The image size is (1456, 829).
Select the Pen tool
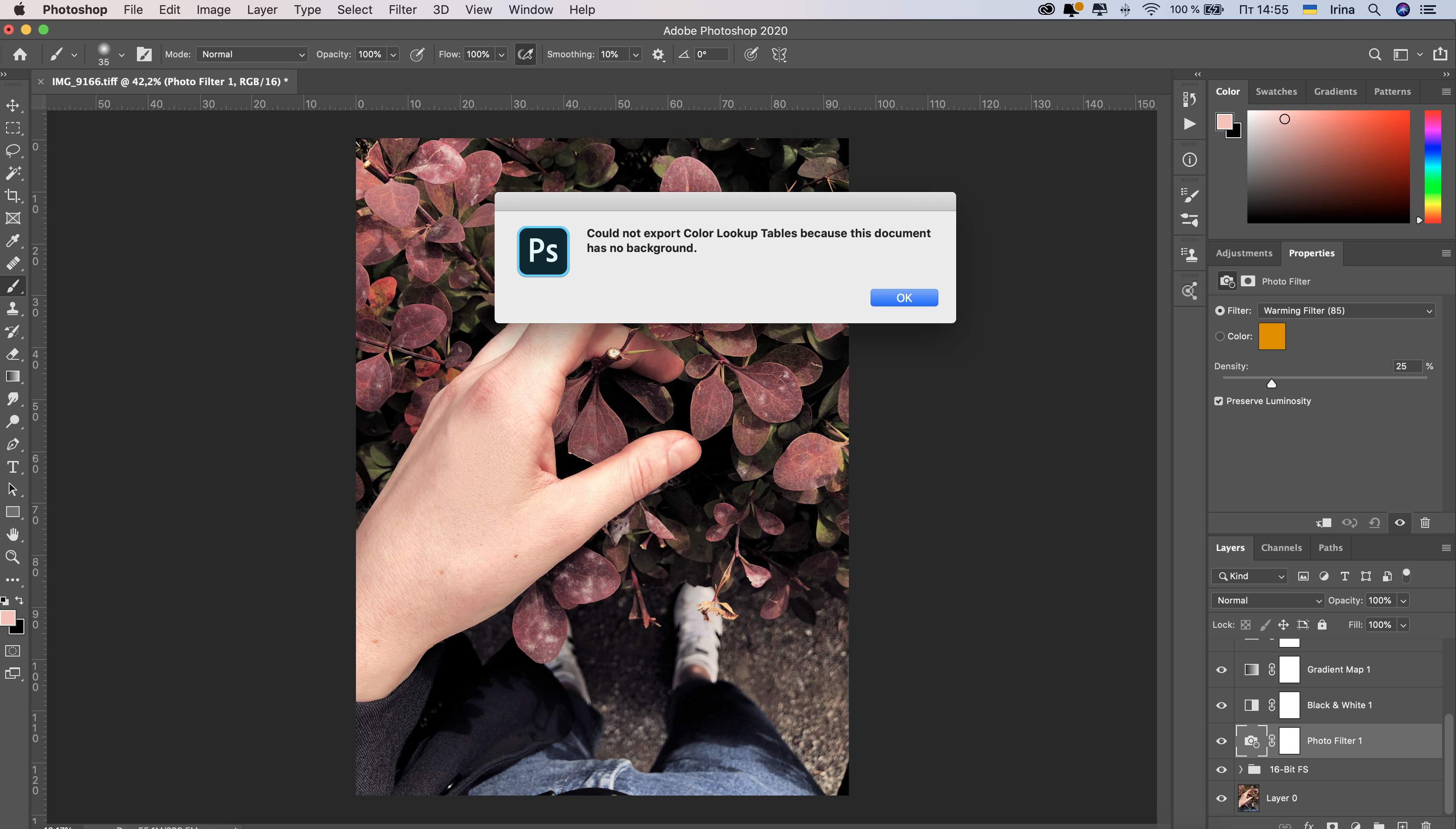13,444
